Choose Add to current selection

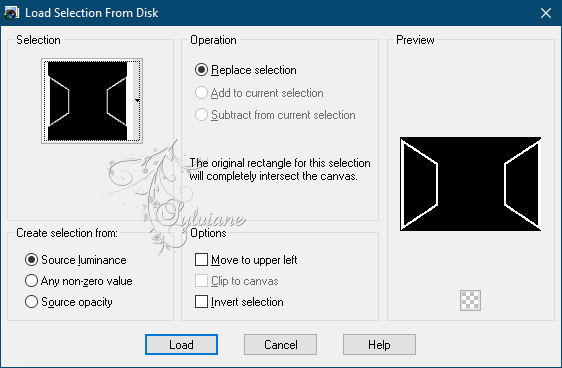259,93
